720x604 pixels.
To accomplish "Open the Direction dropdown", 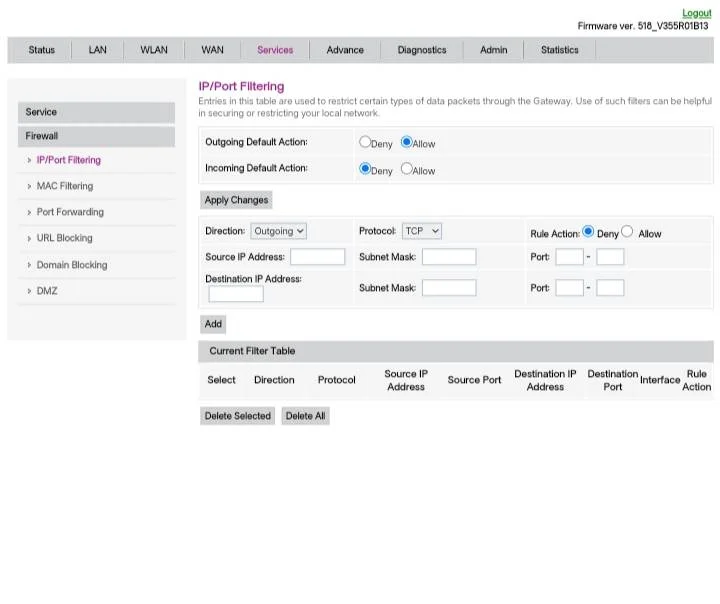I will tap(278, 231).
